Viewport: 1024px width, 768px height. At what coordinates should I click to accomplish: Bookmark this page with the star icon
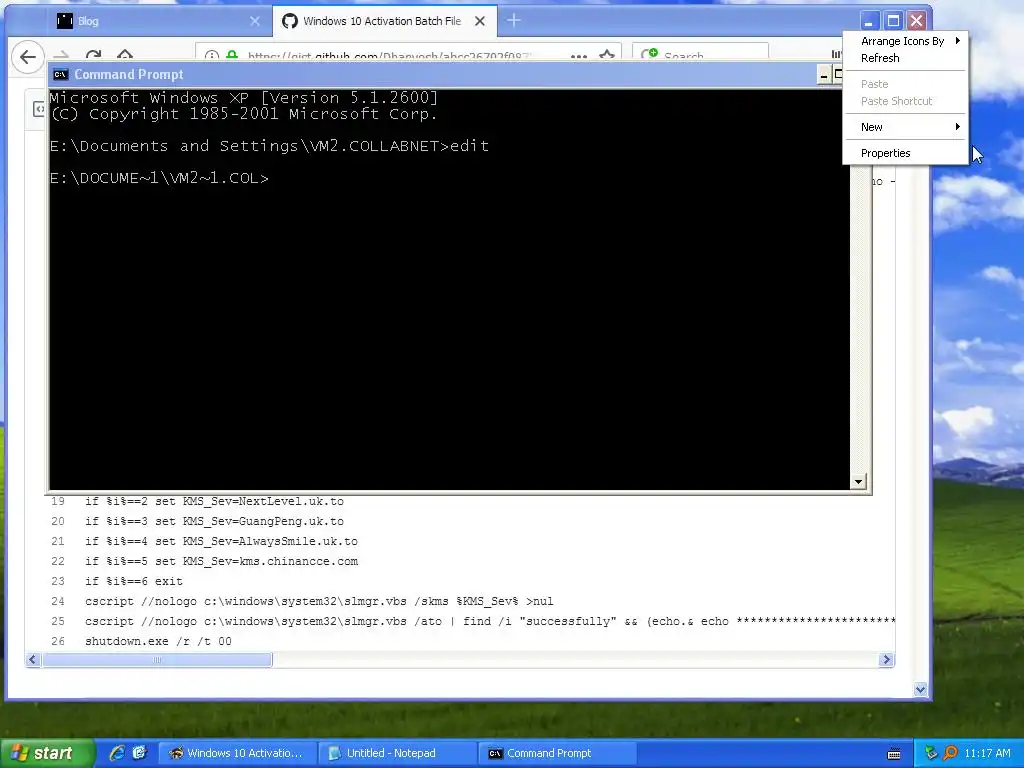pyautogui.click(x=607, y=56)
